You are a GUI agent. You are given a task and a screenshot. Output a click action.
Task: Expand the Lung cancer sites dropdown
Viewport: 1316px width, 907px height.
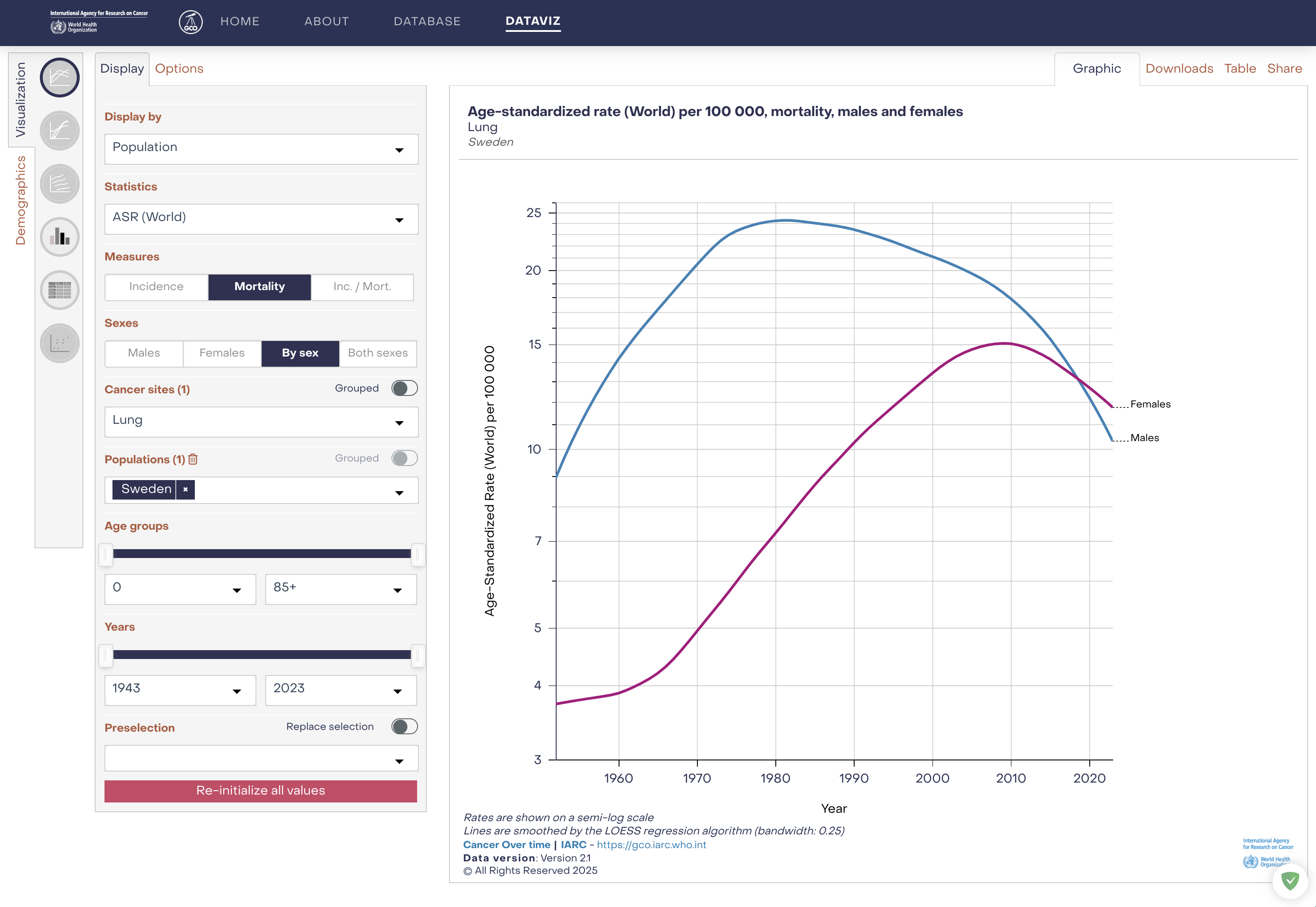[261, 422]
